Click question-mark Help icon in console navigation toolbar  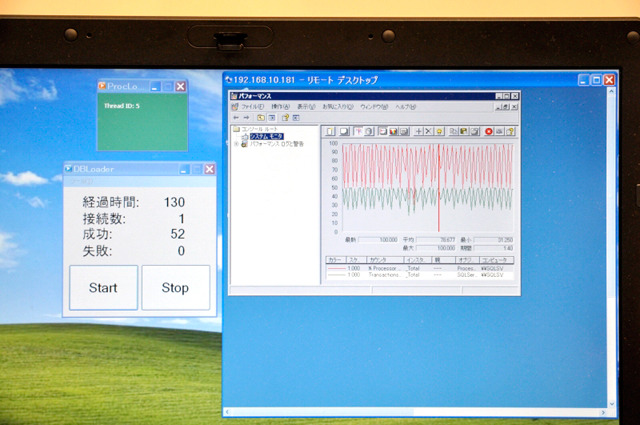click(x=285, y=118)
